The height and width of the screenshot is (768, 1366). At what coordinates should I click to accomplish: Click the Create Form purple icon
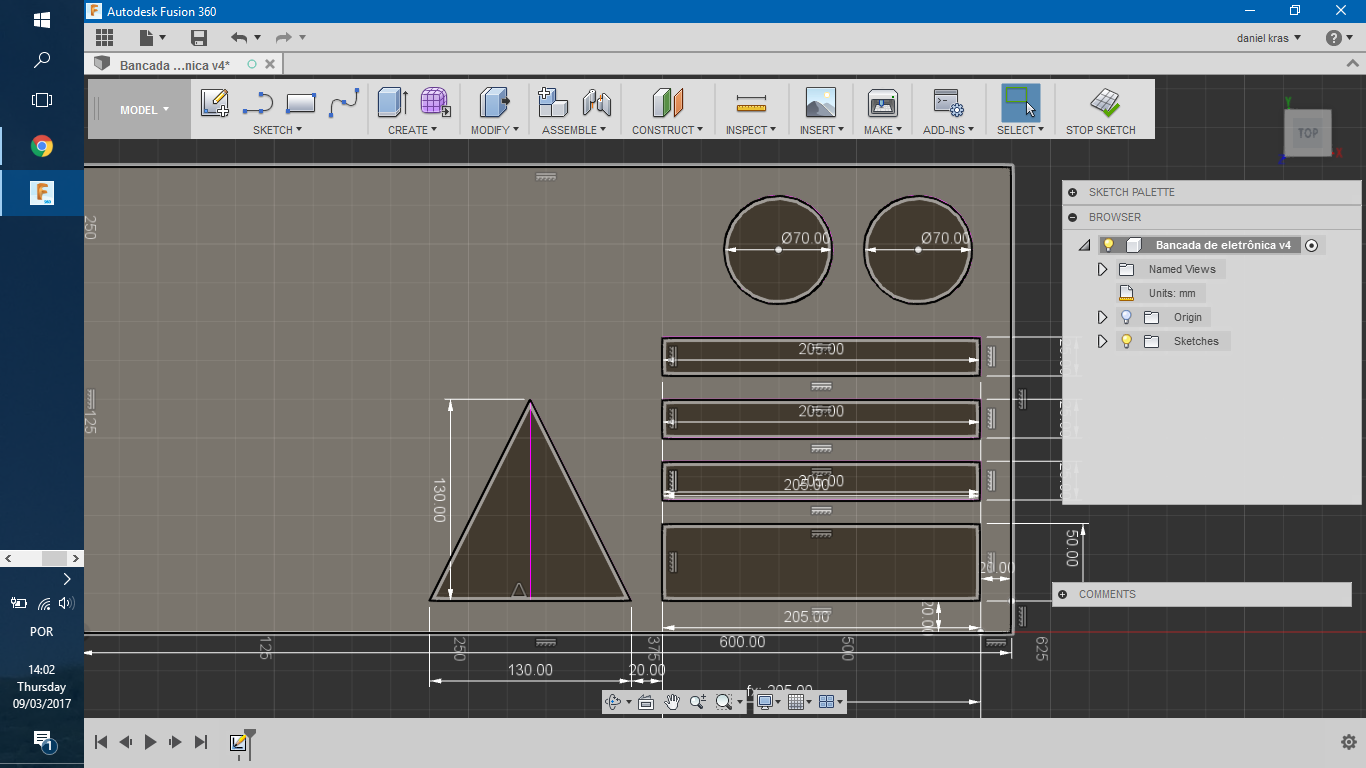pos(435,103)
